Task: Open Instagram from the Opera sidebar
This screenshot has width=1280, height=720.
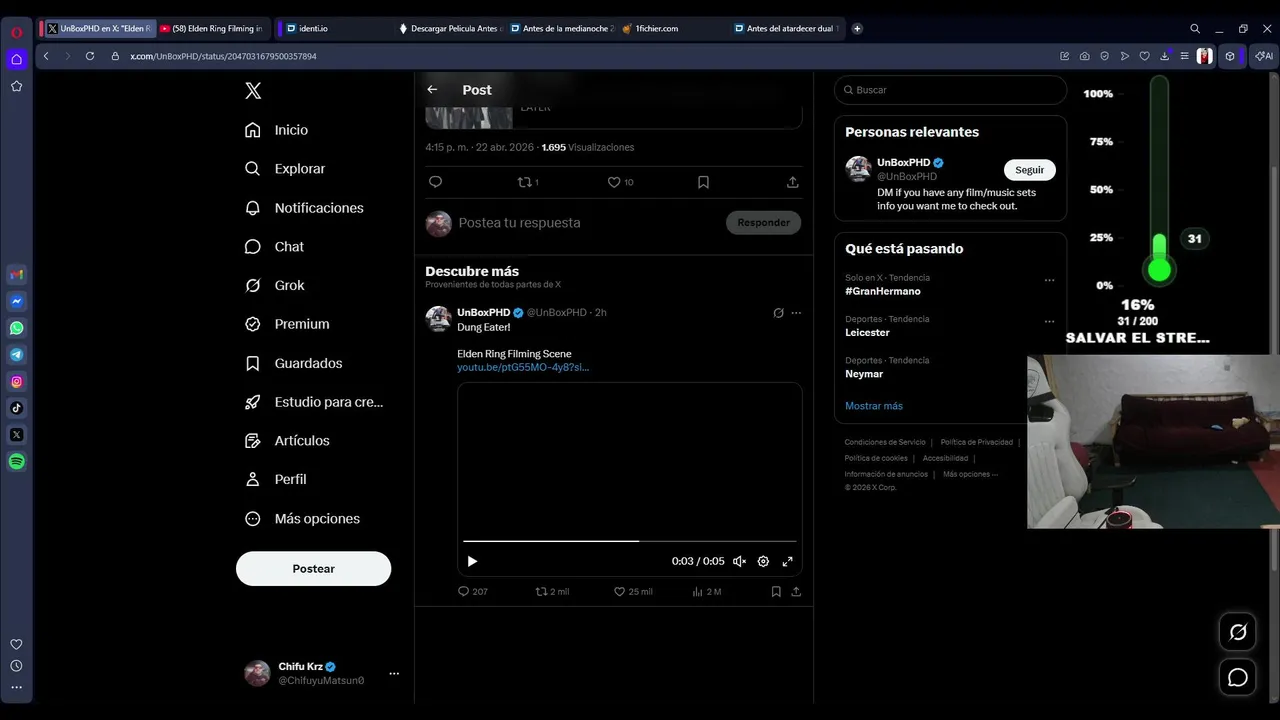Action: point(16,381)
